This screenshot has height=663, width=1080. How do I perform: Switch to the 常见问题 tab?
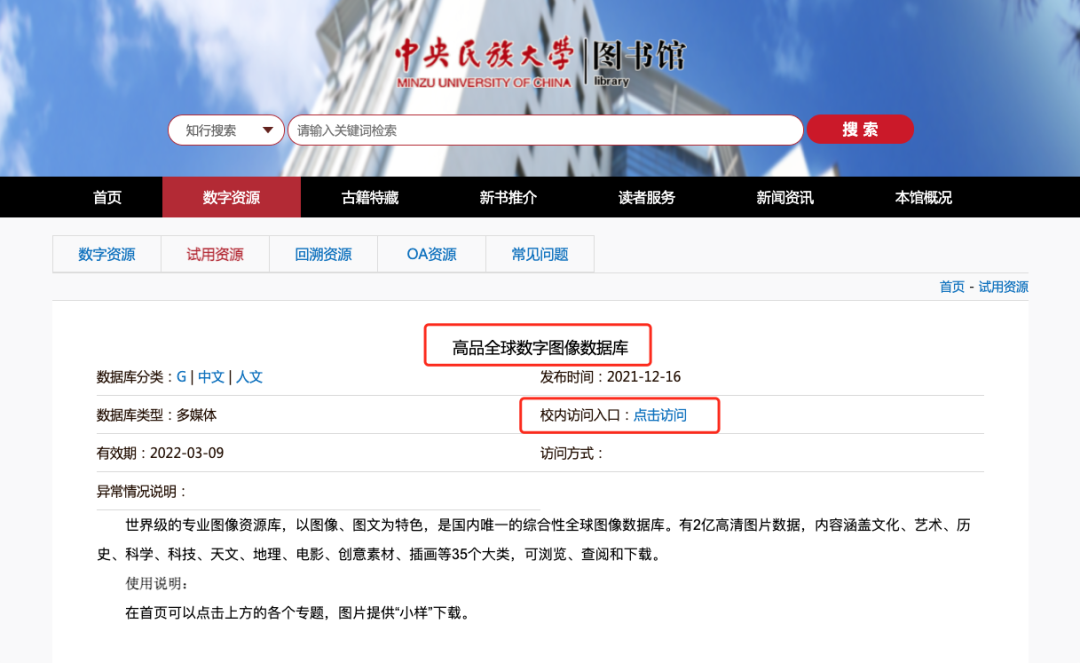pos(539,254)
